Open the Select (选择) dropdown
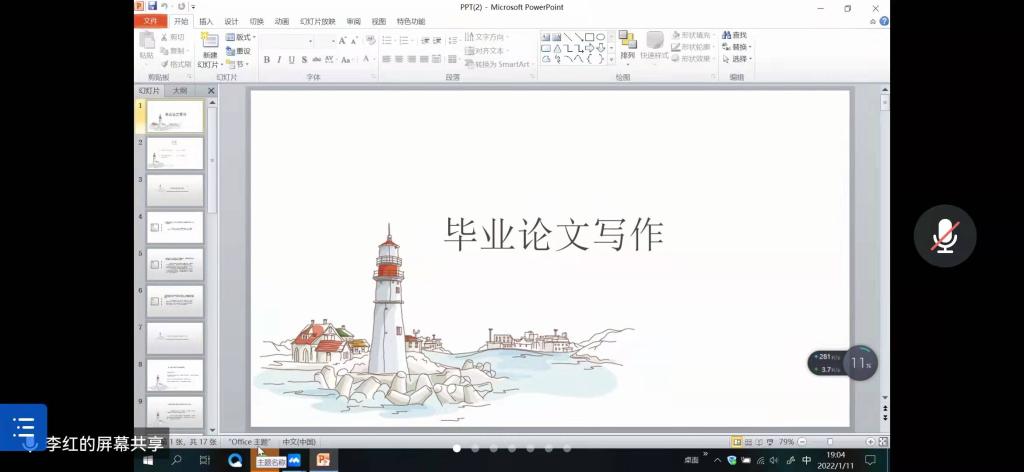The image size is (1024, 472). (739, 59)
